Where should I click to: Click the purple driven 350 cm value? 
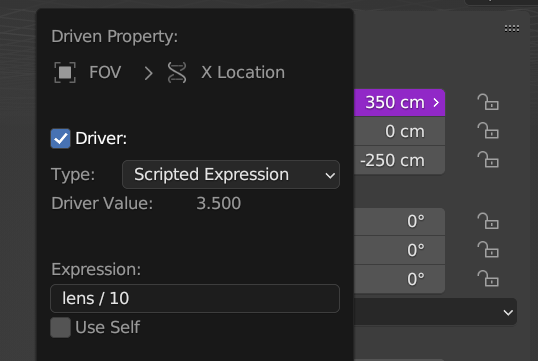point(399,102)
